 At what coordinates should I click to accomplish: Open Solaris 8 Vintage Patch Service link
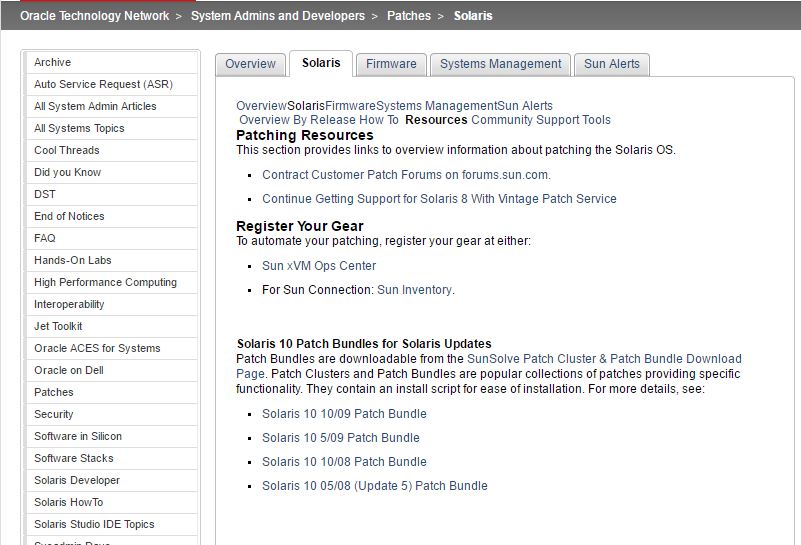pyautogui.click(x=439, y=199)
